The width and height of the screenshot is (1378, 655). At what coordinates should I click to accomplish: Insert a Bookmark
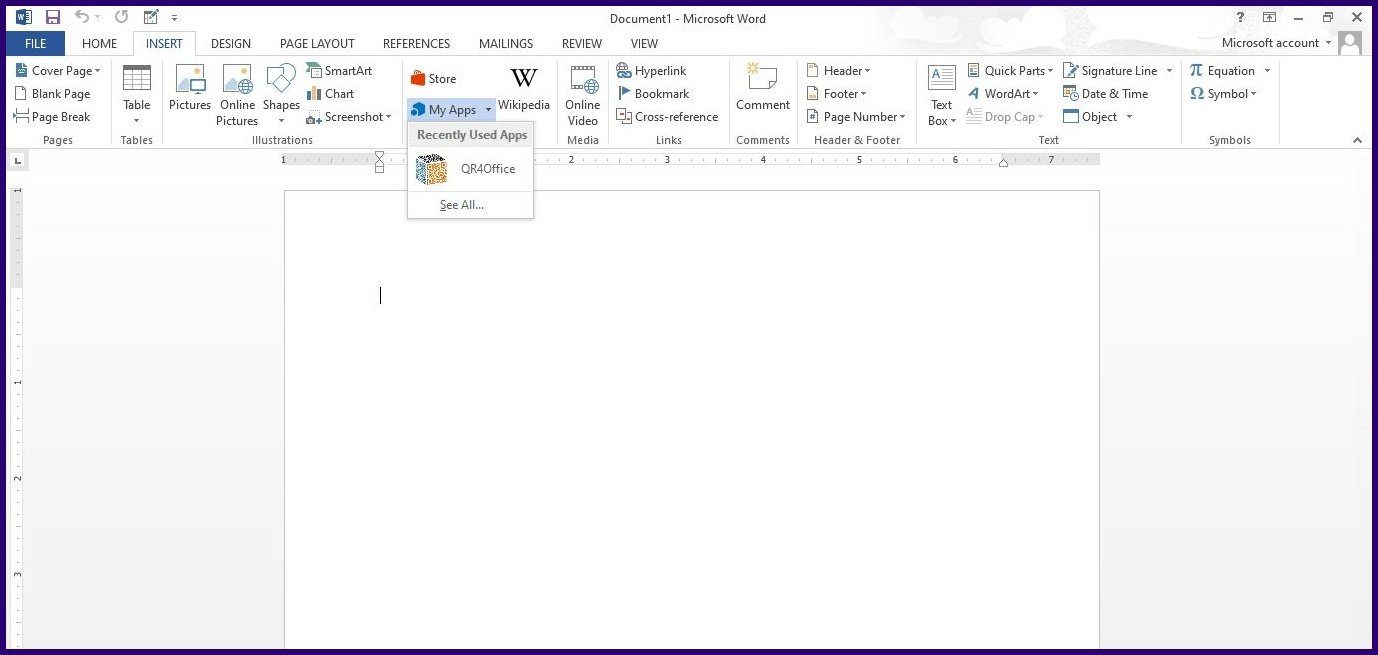655,93
